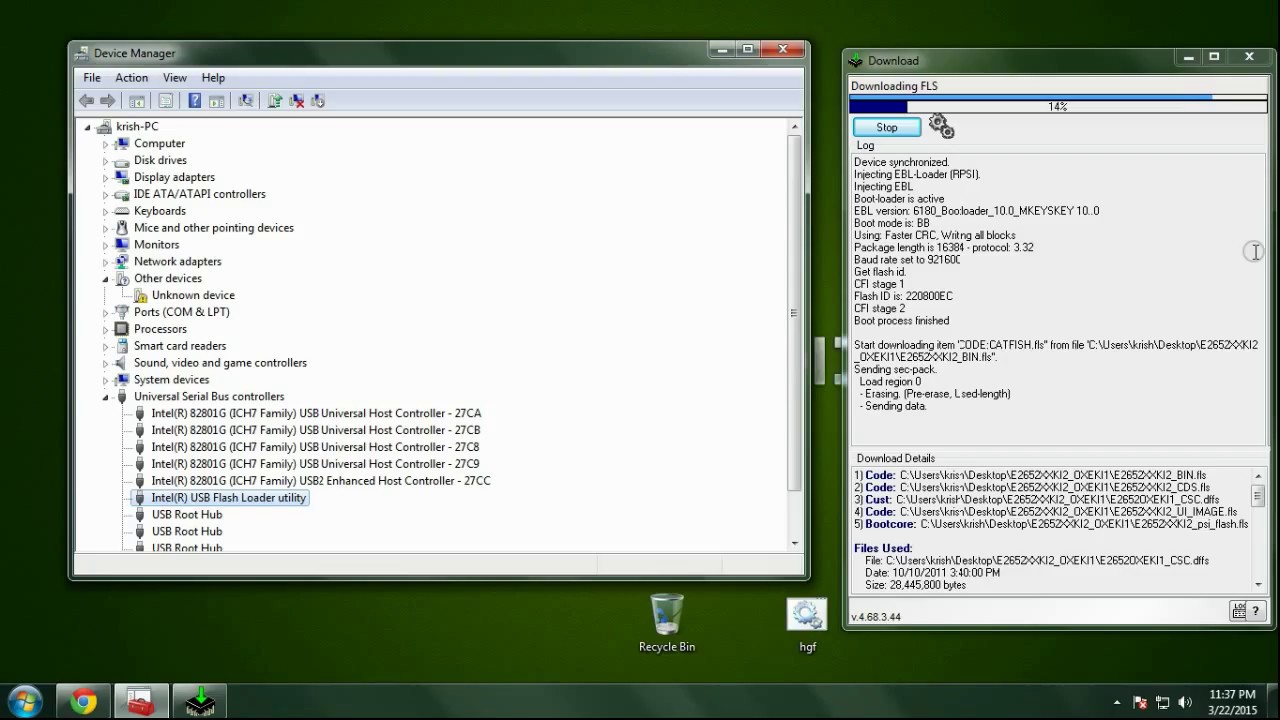The width and height of the screenshot is (1280, 720).
Task: Toggle the Show/Hide Action Pane toolbar icon
Action: (x=216, y=101)
